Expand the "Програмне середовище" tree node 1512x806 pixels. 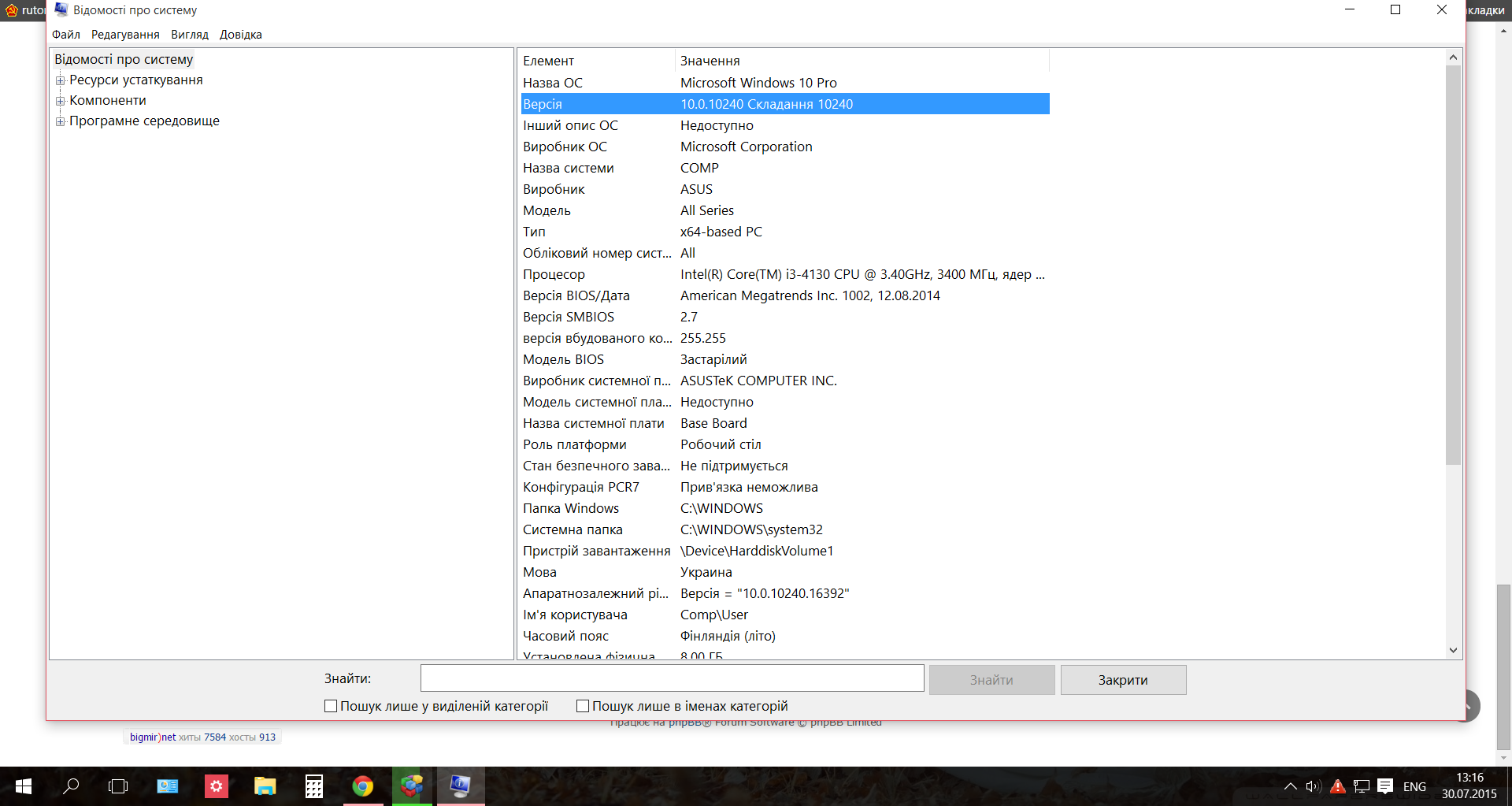point(60,121)
